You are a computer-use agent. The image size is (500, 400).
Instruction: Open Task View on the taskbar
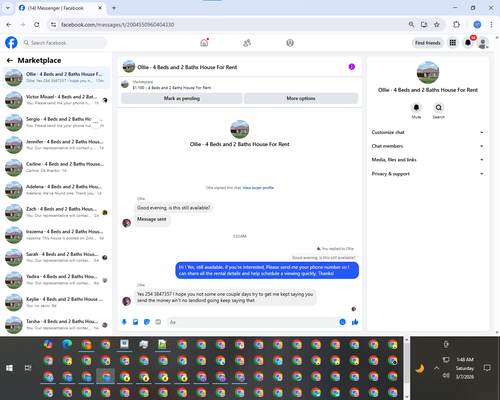(x=28, y=368)
